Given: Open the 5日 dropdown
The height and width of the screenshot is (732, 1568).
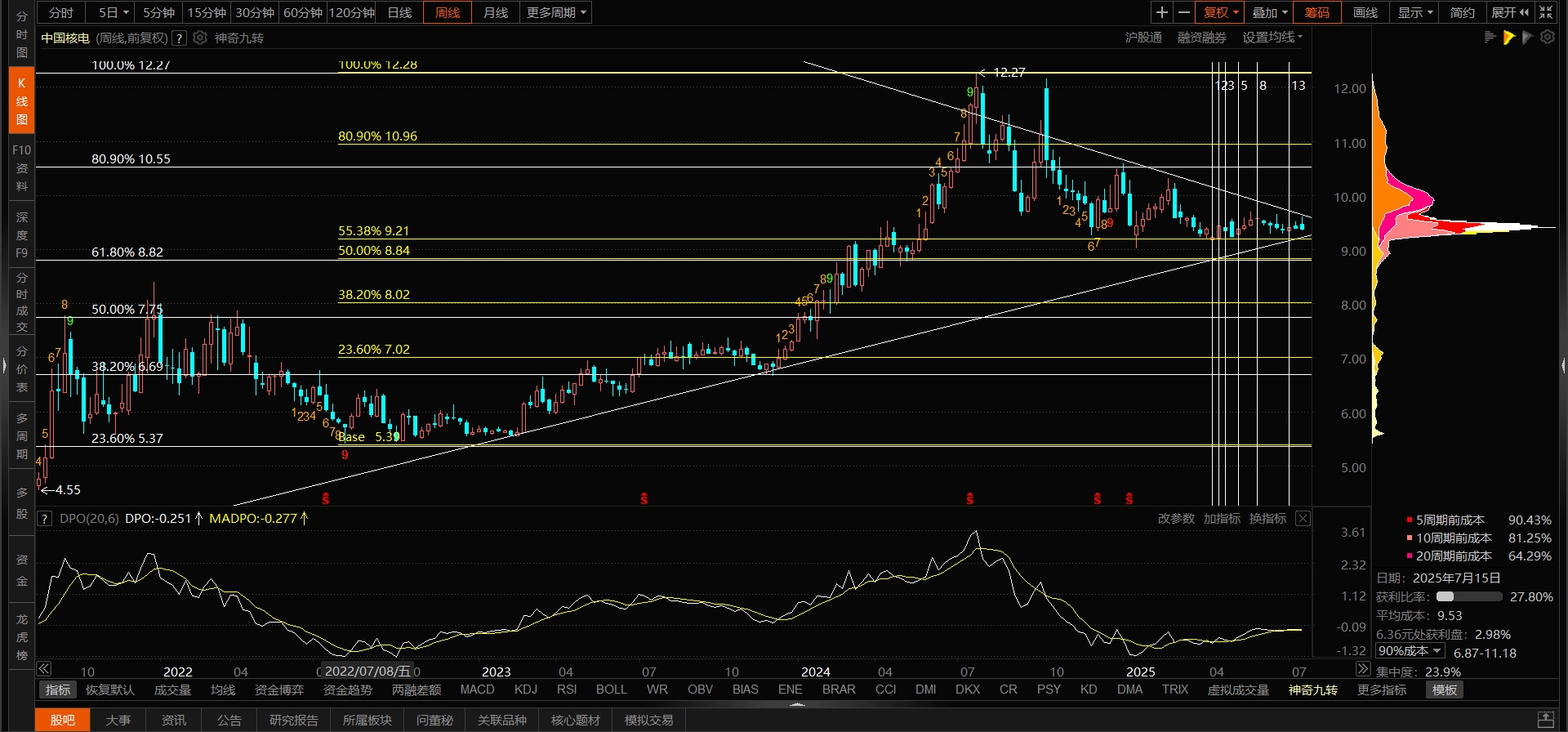Looking at the screenshot, I should (x=113, y=12).
